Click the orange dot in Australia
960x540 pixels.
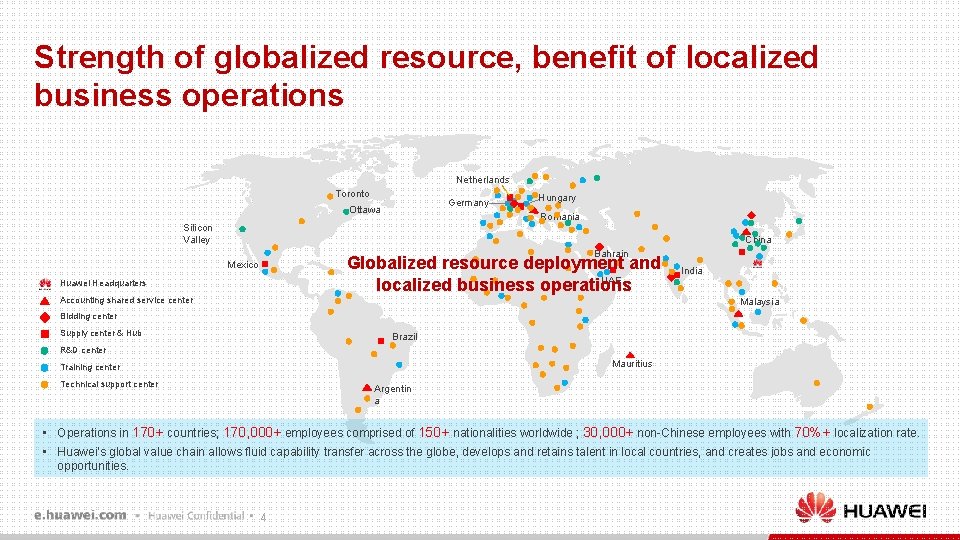point(817,383)
